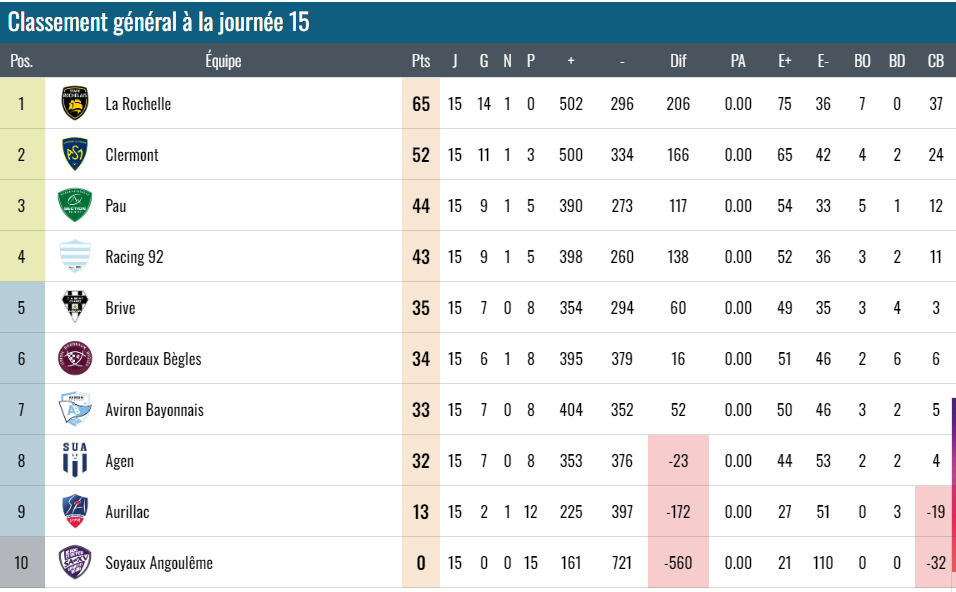
Task: Click the "Classement général à la journée 15" title
Action: tap(159, 22)
